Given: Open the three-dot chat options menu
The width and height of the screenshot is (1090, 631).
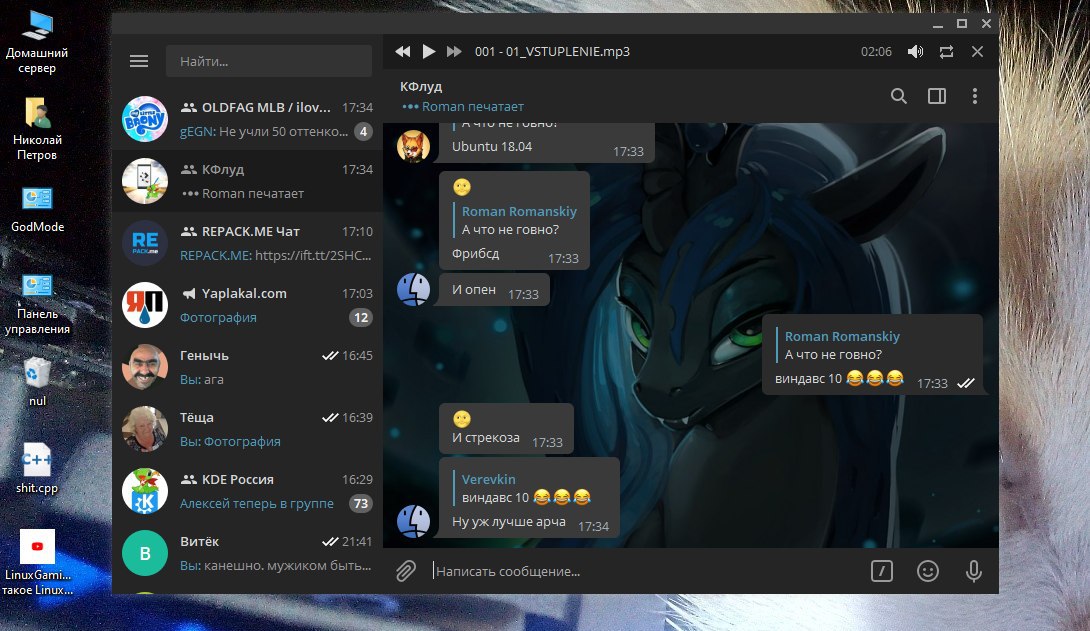Looking at the screenshot, I should (975, 96).
